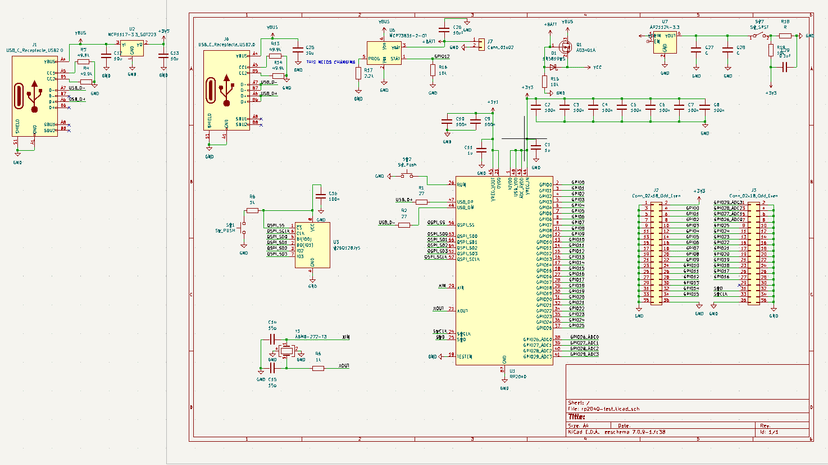Image resolution: width=828 pixels, height=465 pixels.
Task: Select decoupling capacitor C5
Action: coord(622,107)
